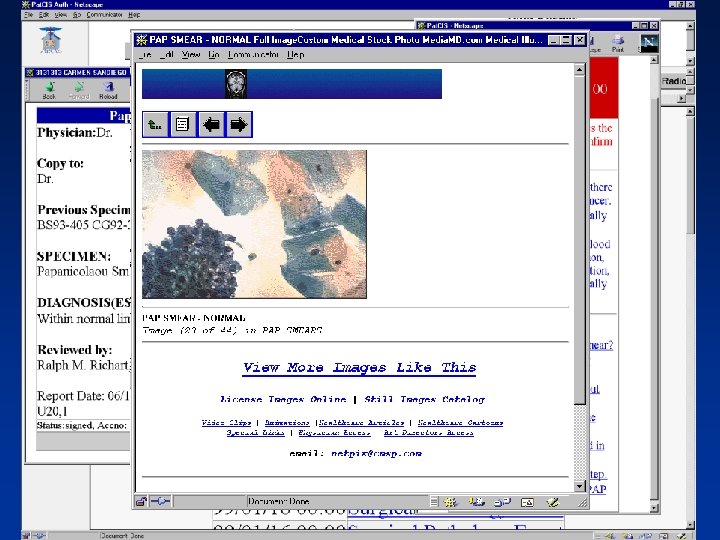Click the PAP SMEAR window title bar icon
720x540 pixels.
[x=141, y=40]
